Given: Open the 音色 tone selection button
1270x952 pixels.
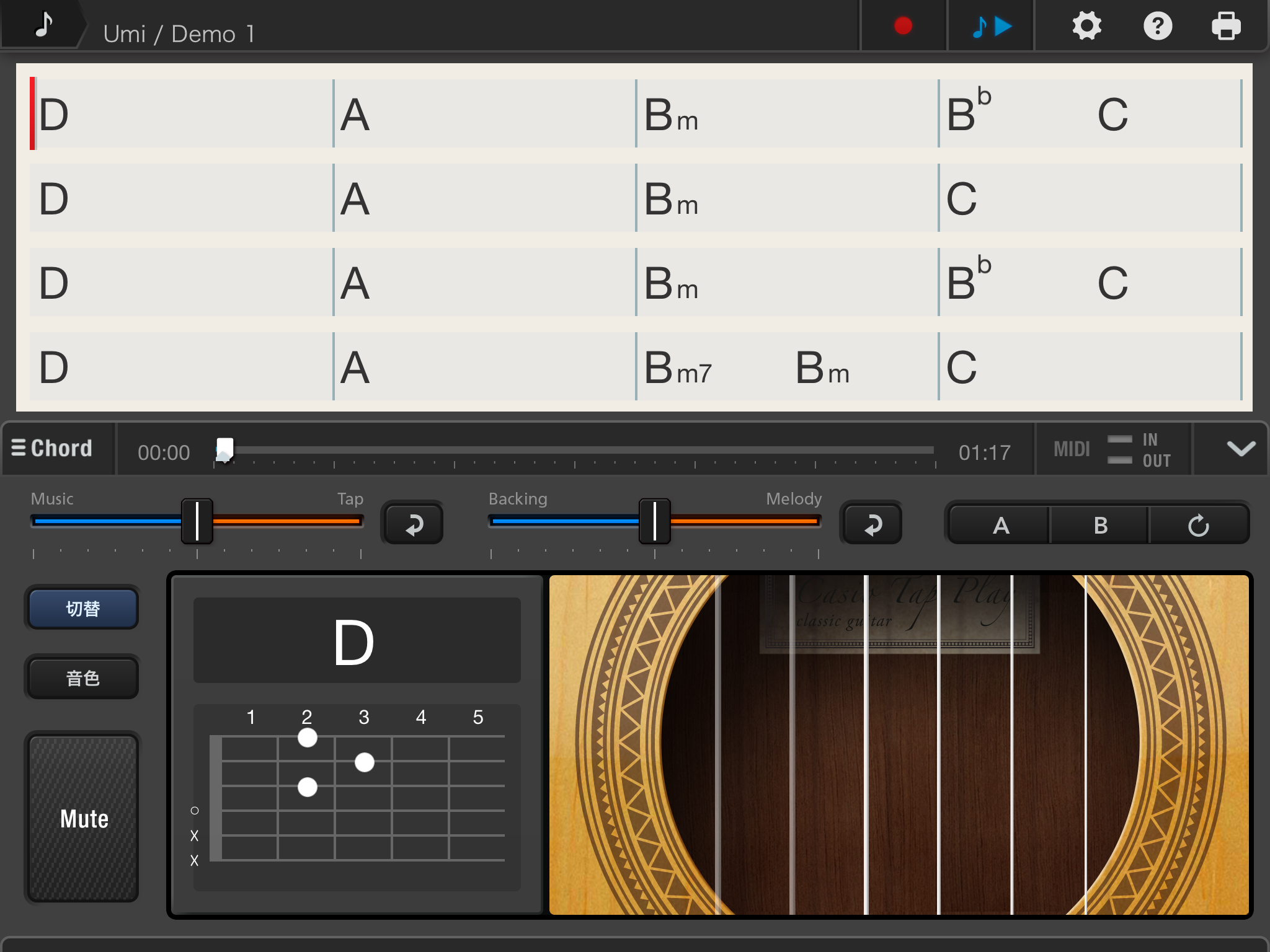Looking at the screenshot, I should tap(82, 678).
